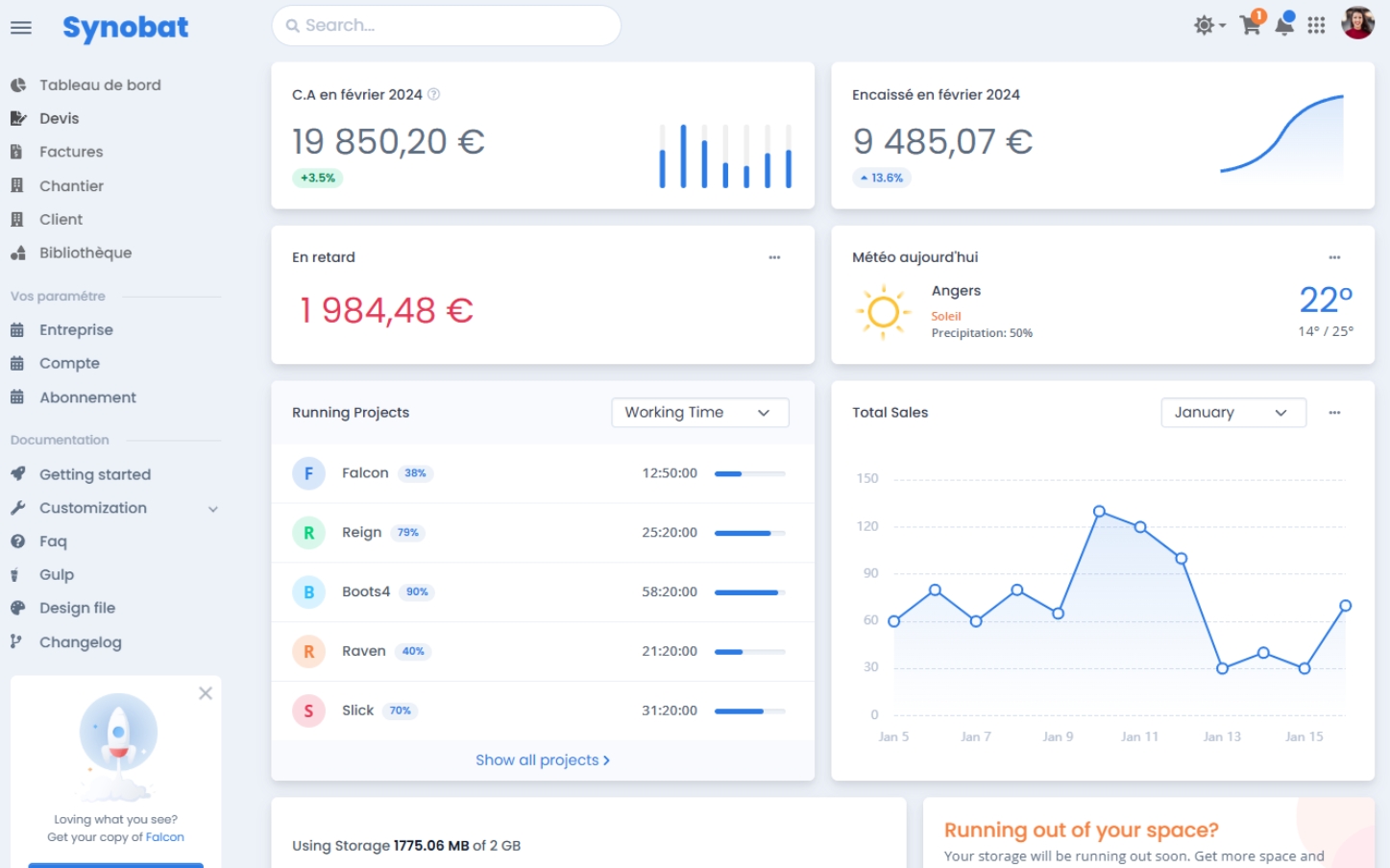Open the Météo aujourd'hui options menu

[1334, 257]
